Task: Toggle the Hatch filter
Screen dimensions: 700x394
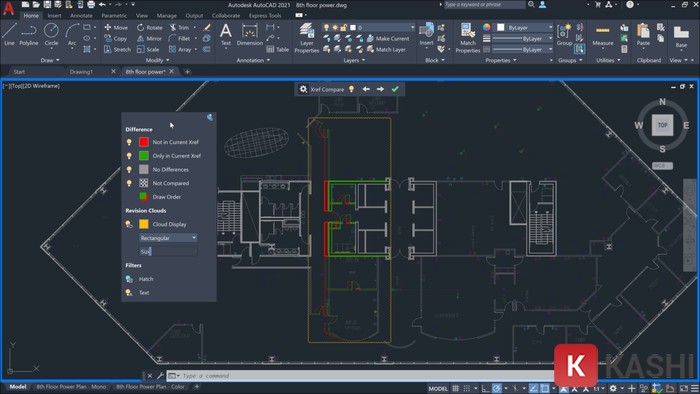Action: tap(129, 279)
